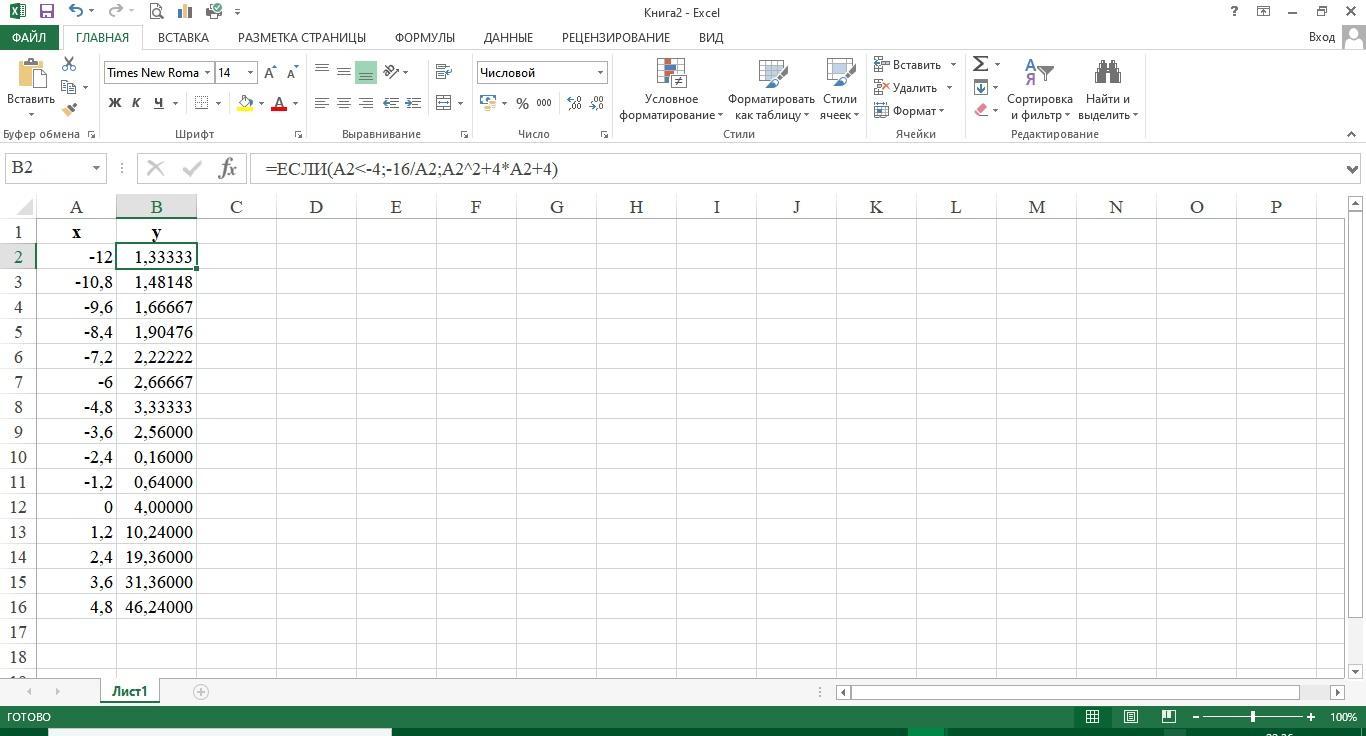Viewport: 1366px width, 736px height.
Task: Open the font size dropdown
Action: [x=250, y=72]
